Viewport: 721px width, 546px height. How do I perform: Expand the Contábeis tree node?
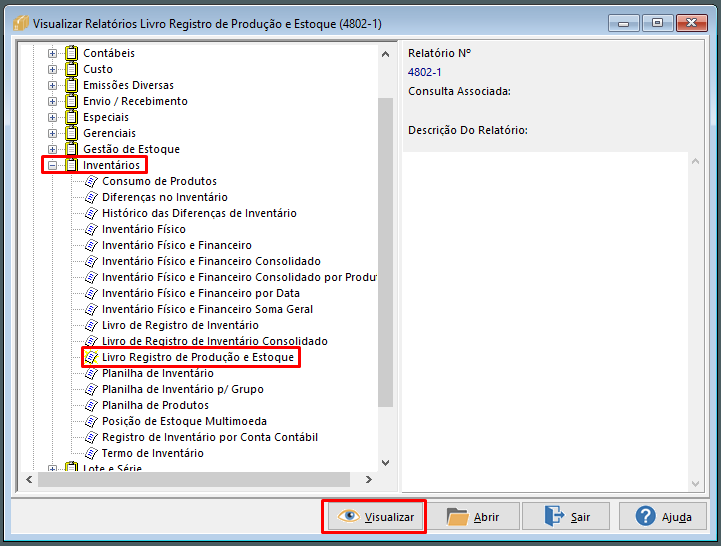click(x=52, y=53)
